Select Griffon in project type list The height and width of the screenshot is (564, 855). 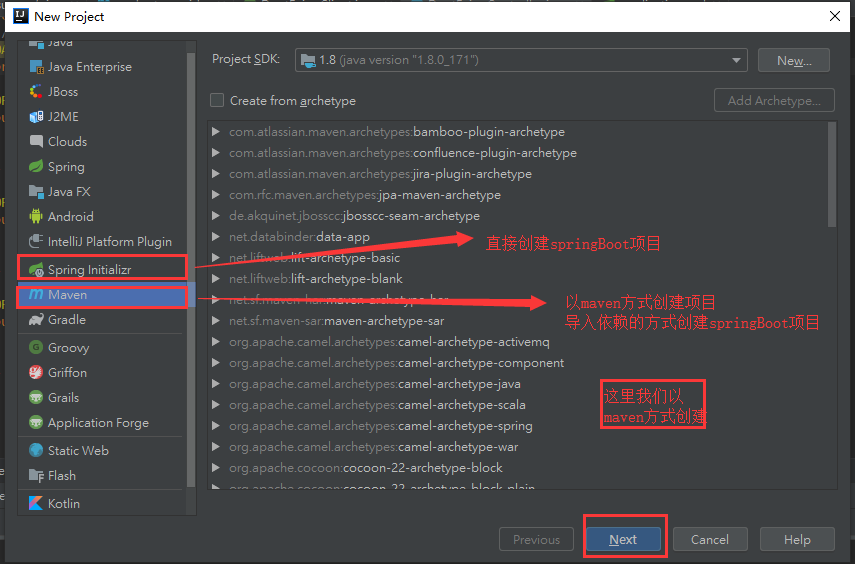[102, 373]
